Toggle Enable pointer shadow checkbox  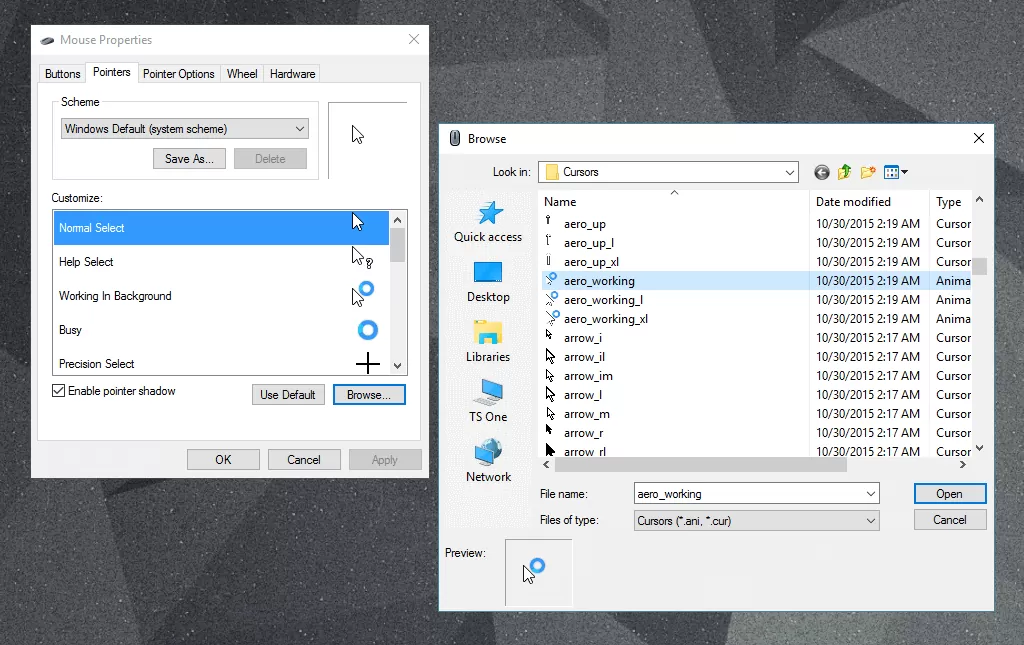click(59, 391)
